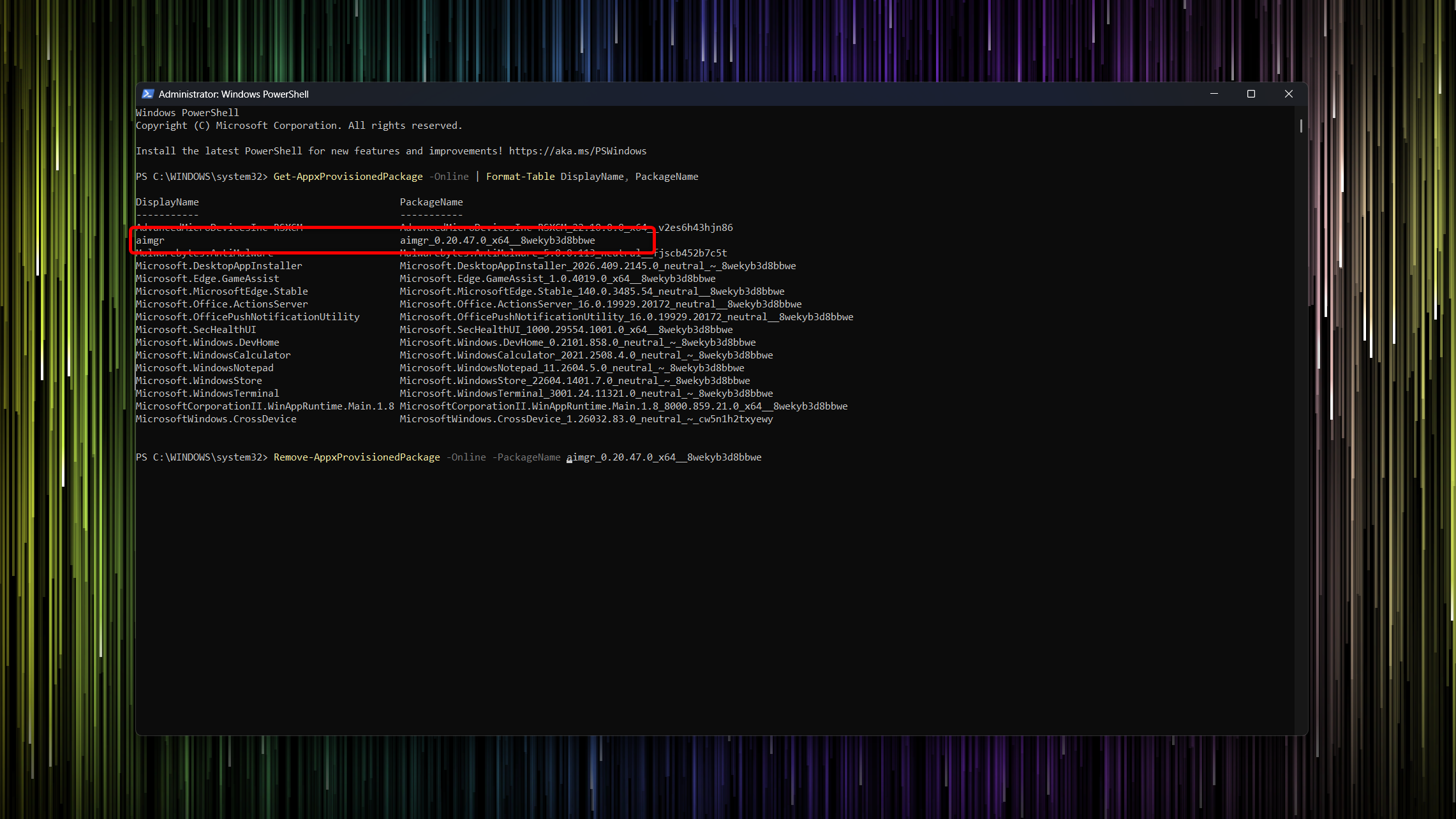Click the aimgr package argument on the Remove command line
This screenshot has height=819, width=1456.
click(x=664, y=457)
